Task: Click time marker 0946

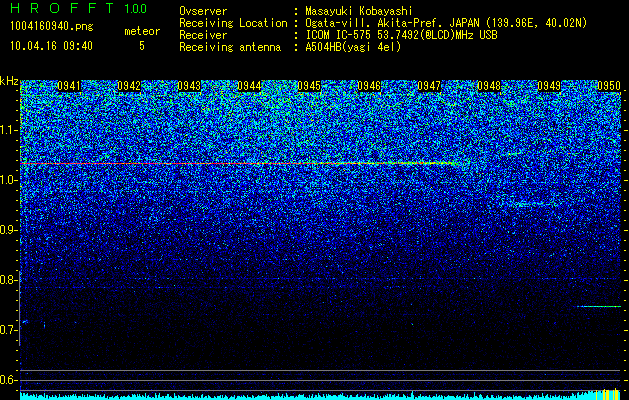Action: point(369,86)
